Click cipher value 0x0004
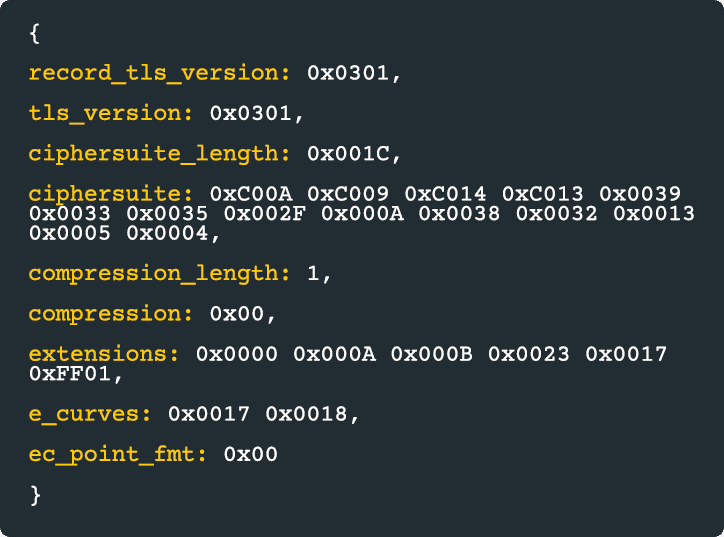724x537 pixels. click(x=168, y=234)
